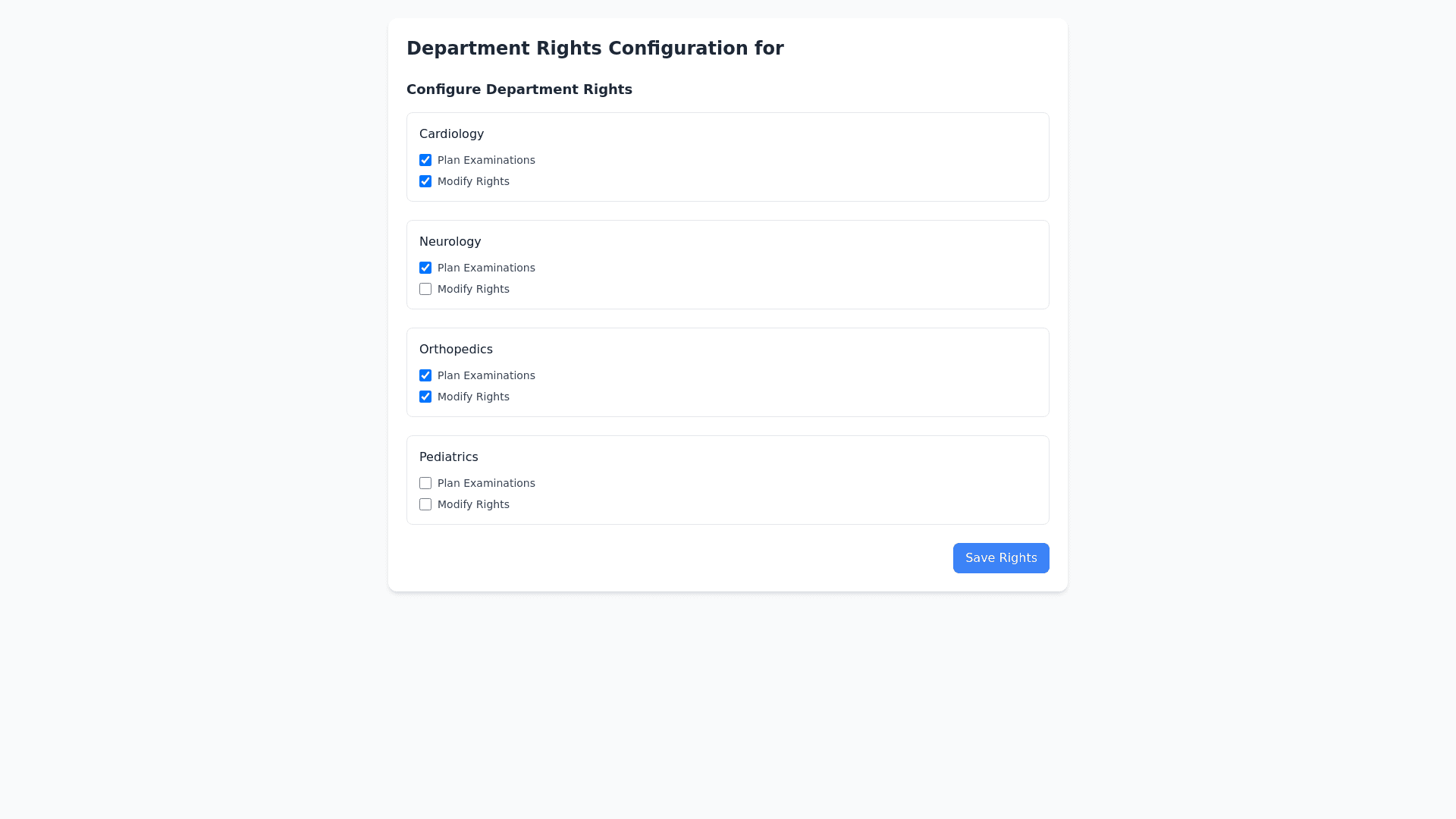Click Plan Examinations label text under Neurology
This screenshot has width=1456, height=819.
pyautogui.click(x=486, y=268)
